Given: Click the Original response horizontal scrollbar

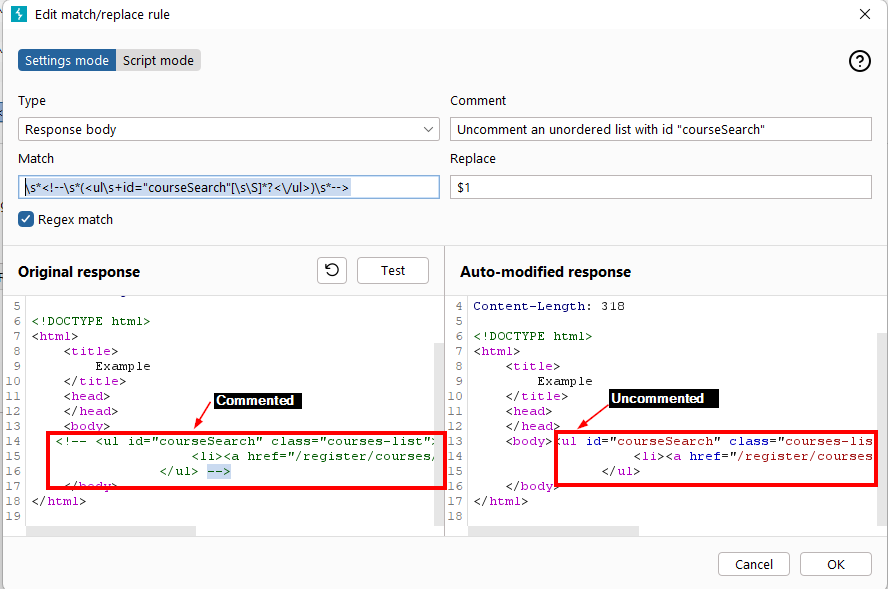Looking at the screenshot, I should pyautogui.click(x=110, y=530).
